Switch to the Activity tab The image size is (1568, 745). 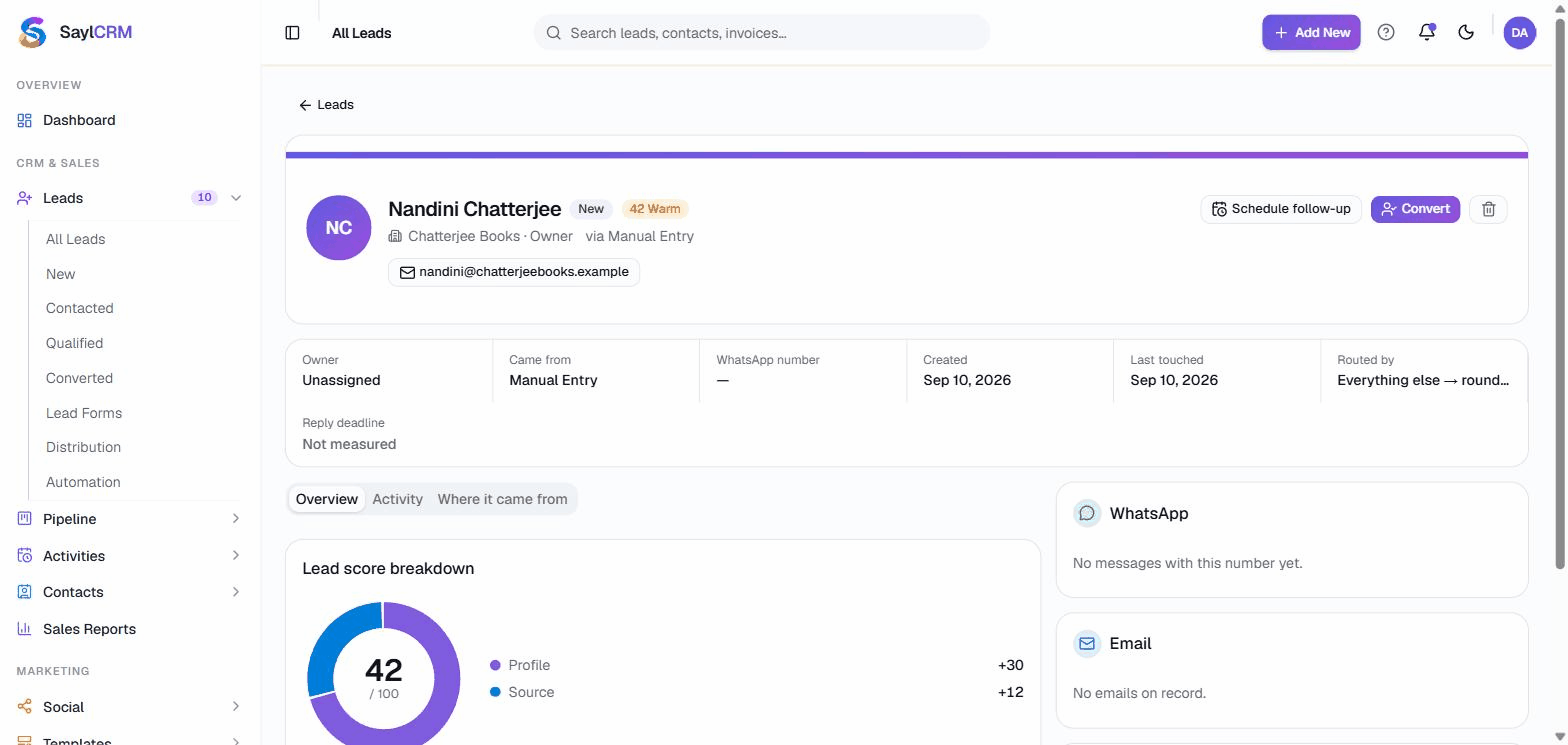(x=398, y=499)
